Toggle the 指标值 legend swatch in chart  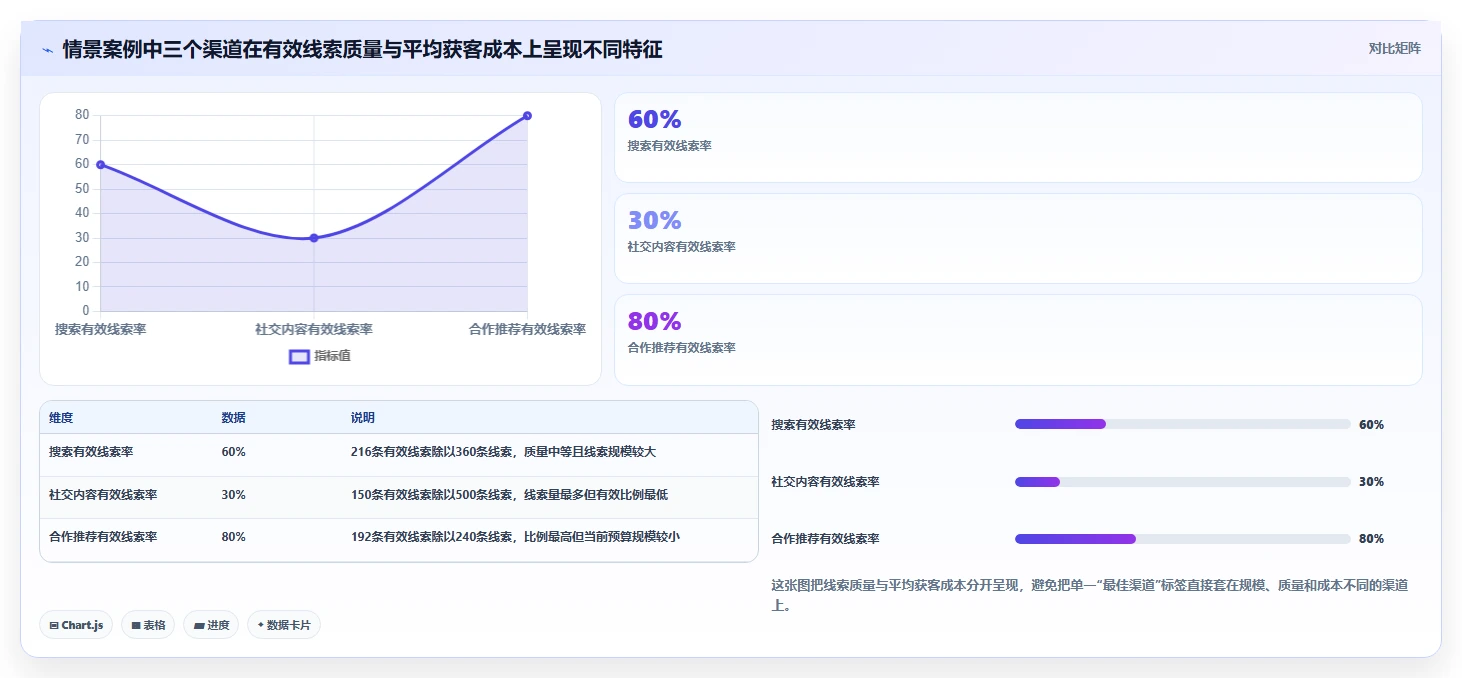pyautogui.click(x=299, y=356)
